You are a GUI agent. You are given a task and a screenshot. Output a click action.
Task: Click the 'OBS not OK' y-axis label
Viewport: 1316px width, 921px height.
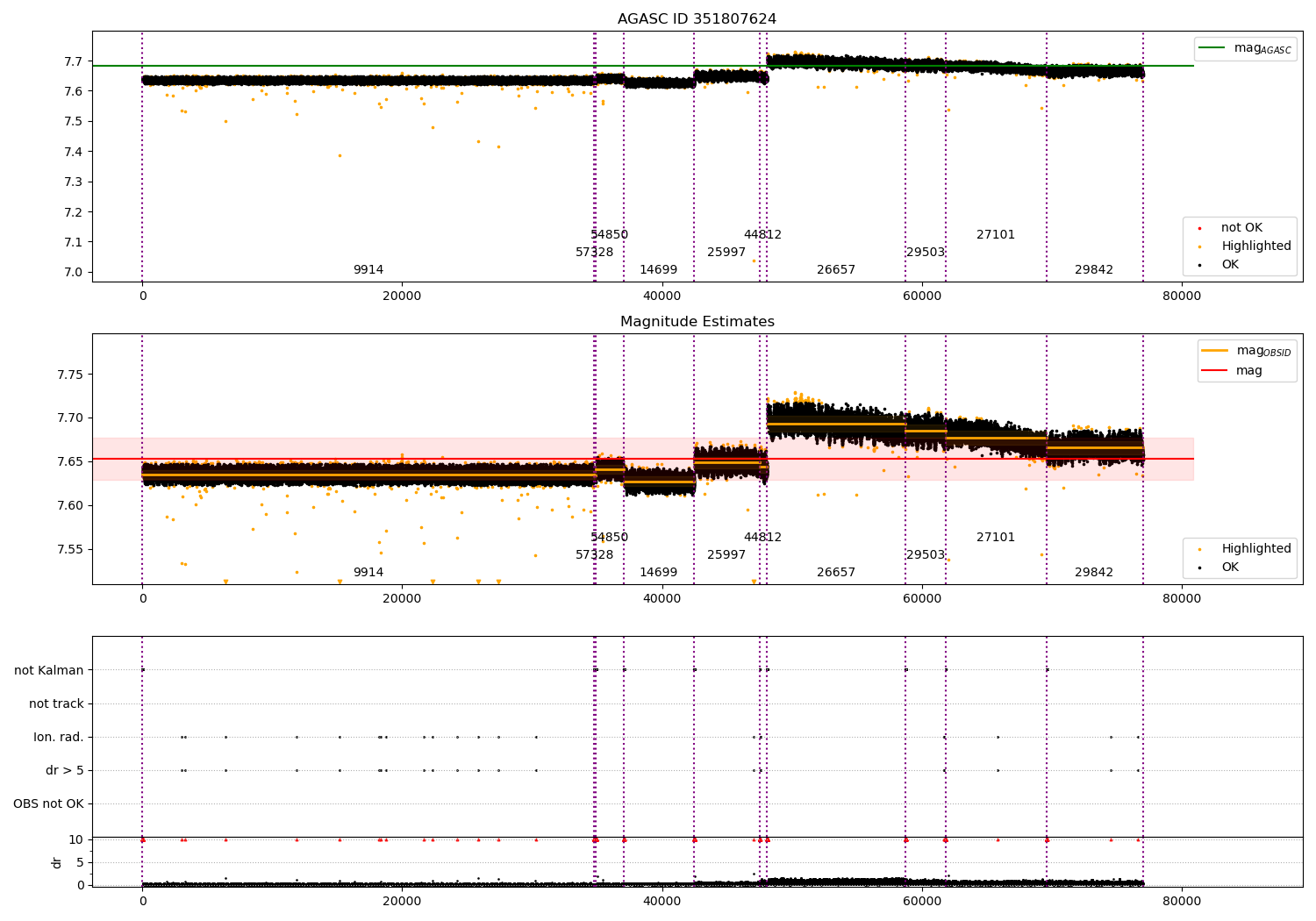point(49,804)
